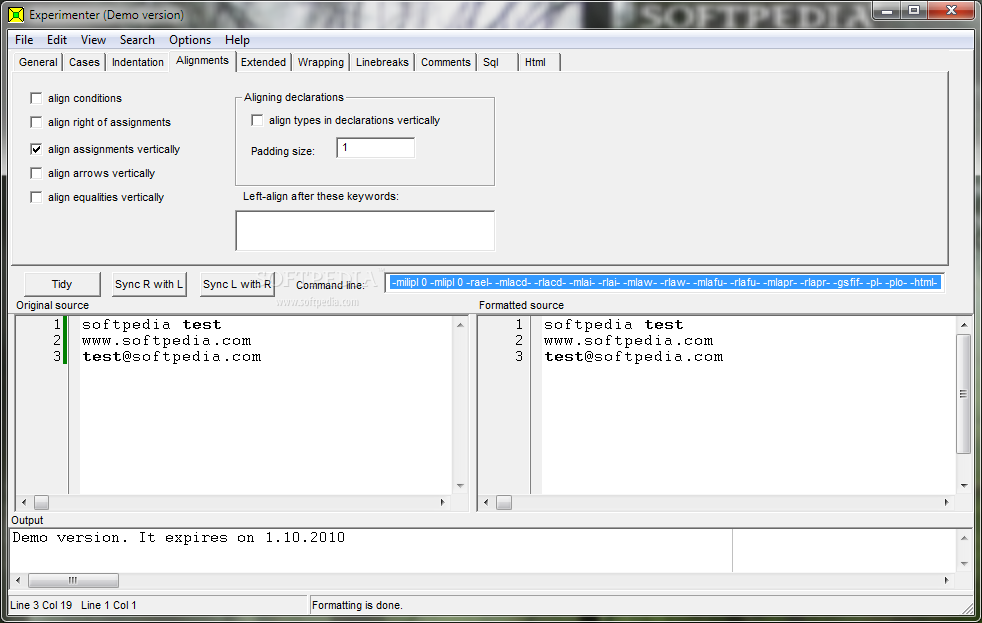This screenshot has height=623, width=982.
Task: Click www.softpedia.com line in Formatted source
Action: coord(628,341)
